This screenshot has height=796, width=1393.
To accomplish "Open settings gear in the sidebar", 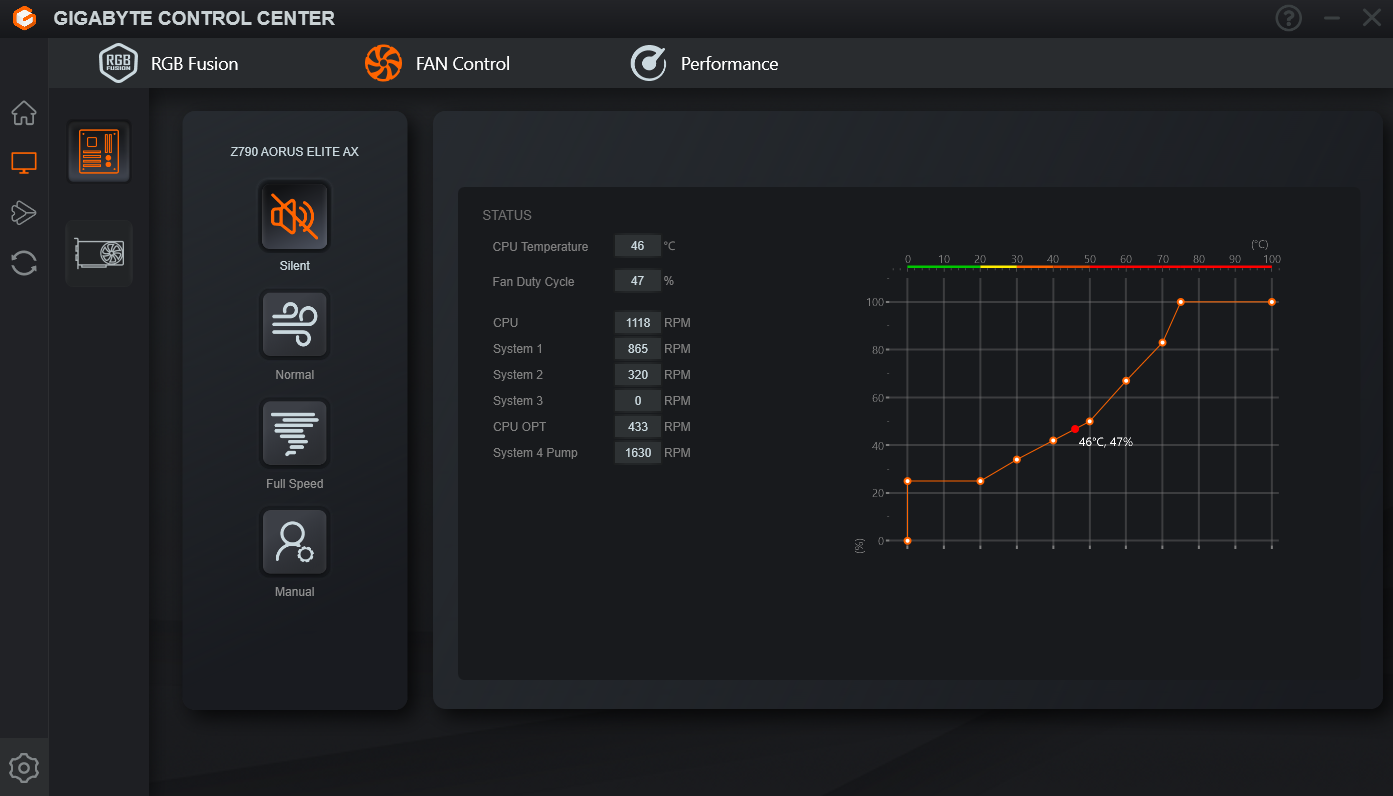I will [24, 768].
